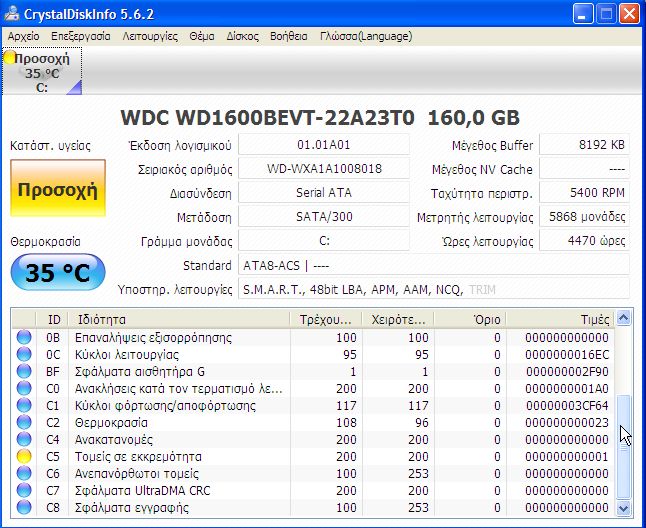646x528 pixels.
Task: Open the Θέμα menu
Action: pyautogui.click(x=202, y=36)
